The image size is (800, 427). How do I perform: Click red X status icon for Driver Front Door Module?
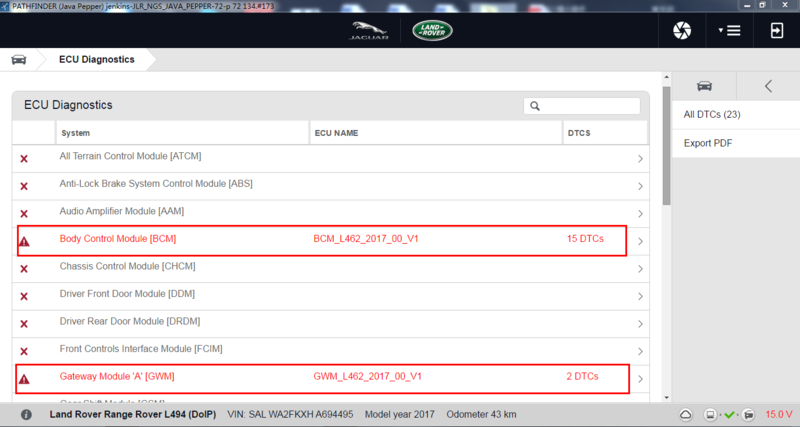point(24,296)
